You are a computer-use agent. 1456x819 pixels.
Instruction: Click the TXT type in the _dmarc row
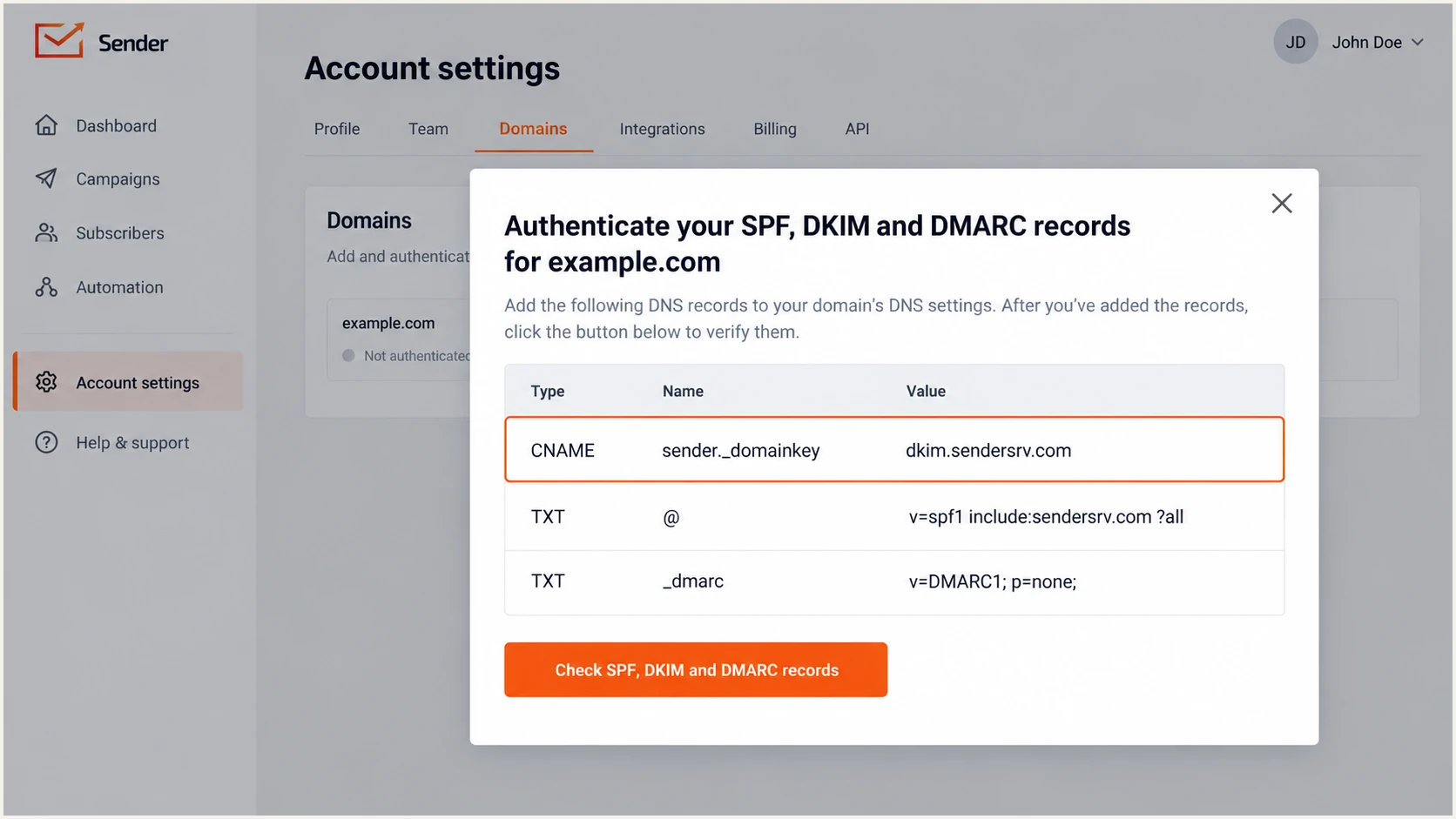pos(548,581)
